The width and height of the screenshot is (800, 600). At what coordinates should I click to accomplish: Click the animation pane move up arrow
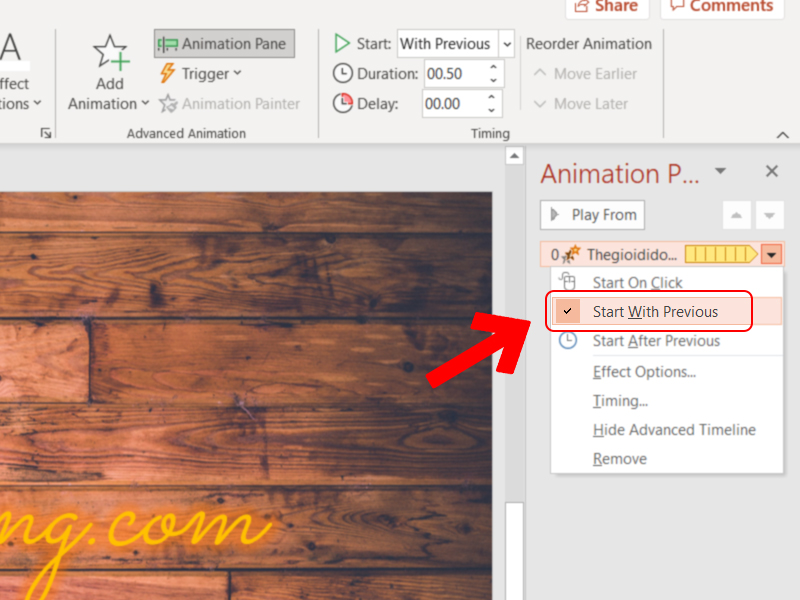(737, 215)
